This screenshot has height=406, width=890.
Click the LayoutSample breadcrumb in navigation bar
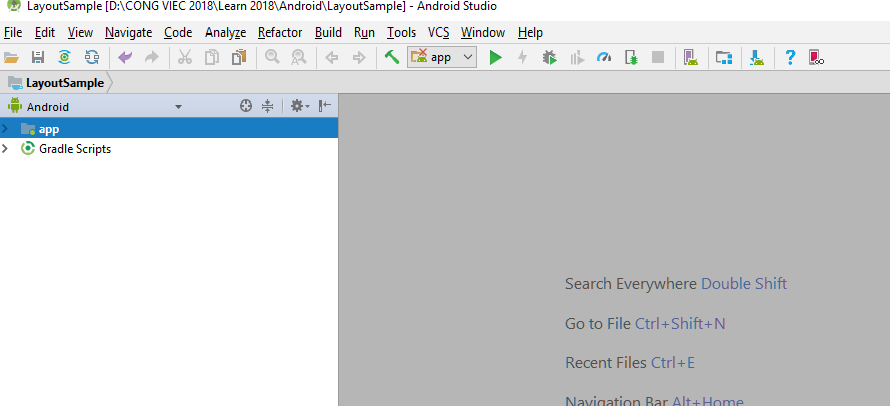(64, 82)
